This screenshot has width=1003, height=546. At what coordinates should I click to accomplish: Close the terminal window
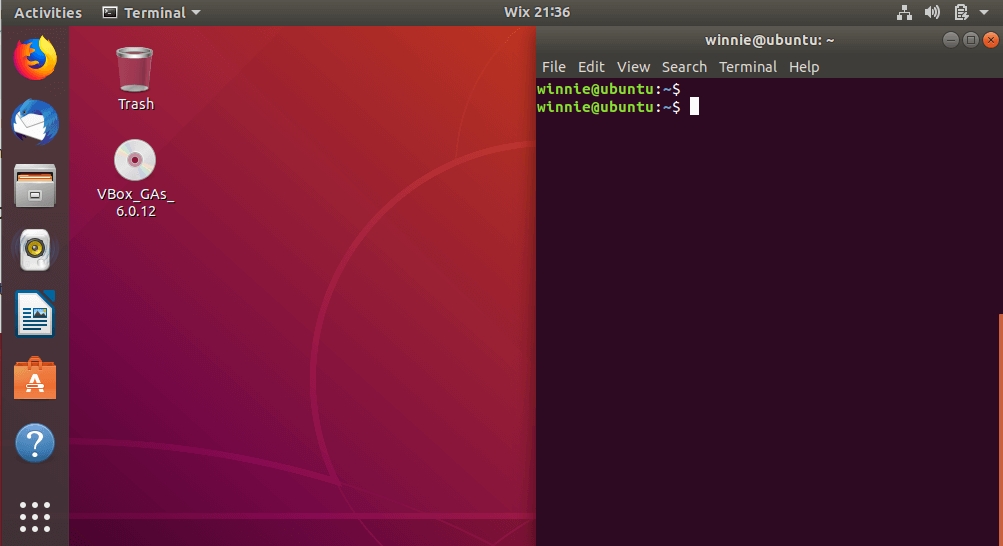click(990, 40)
